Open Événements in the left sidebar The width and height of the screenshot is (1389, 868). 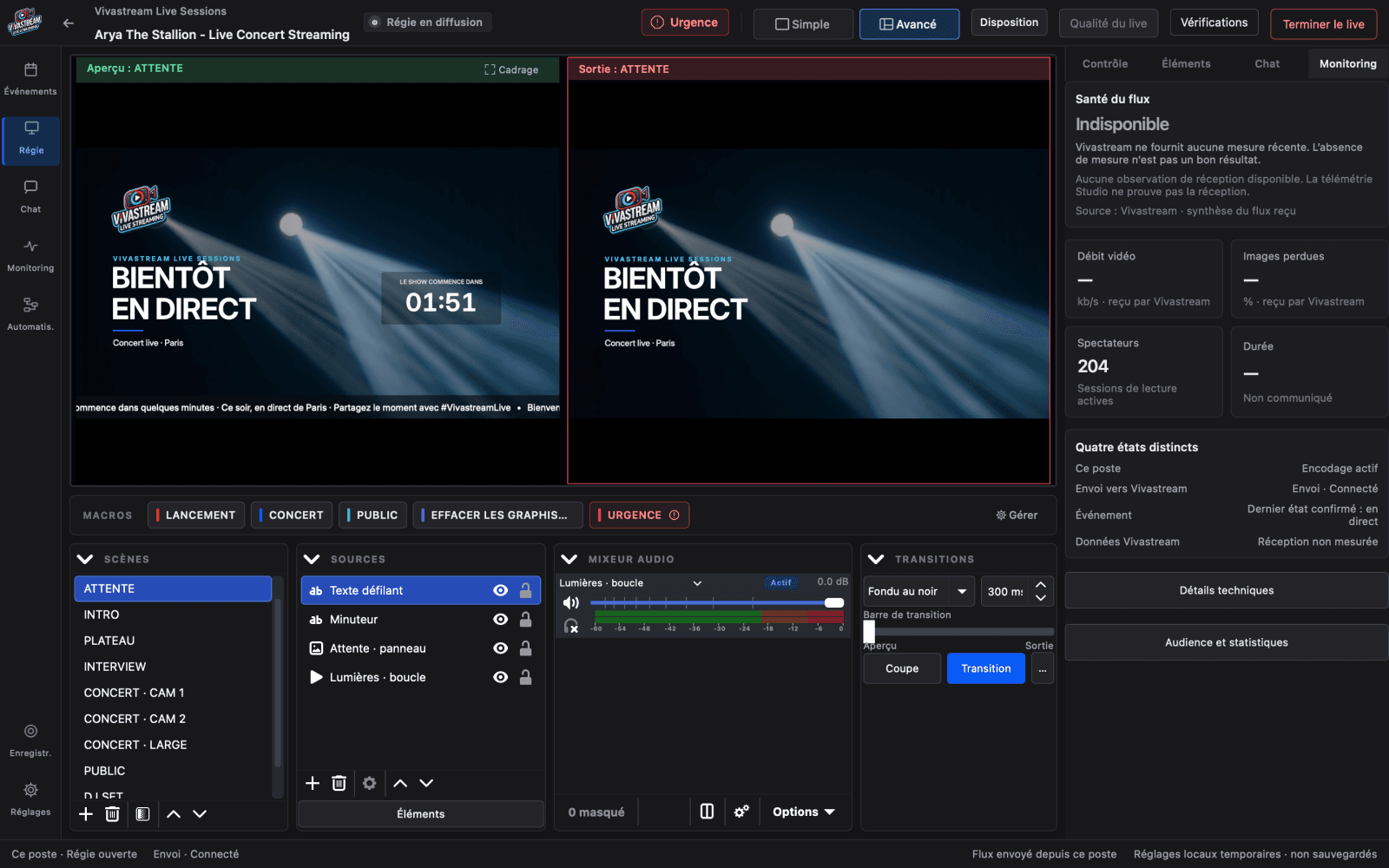30,79
